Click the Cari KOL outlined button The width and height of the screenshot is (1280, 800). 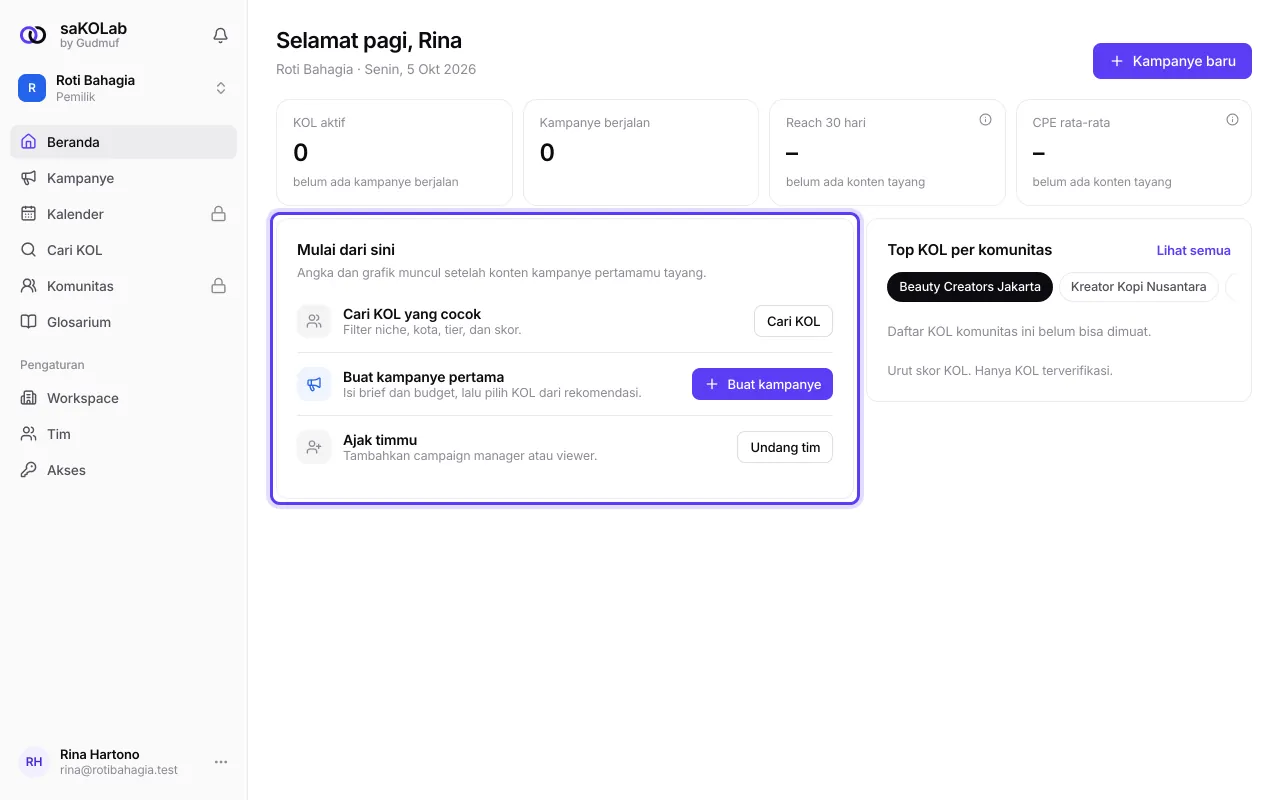793,321
